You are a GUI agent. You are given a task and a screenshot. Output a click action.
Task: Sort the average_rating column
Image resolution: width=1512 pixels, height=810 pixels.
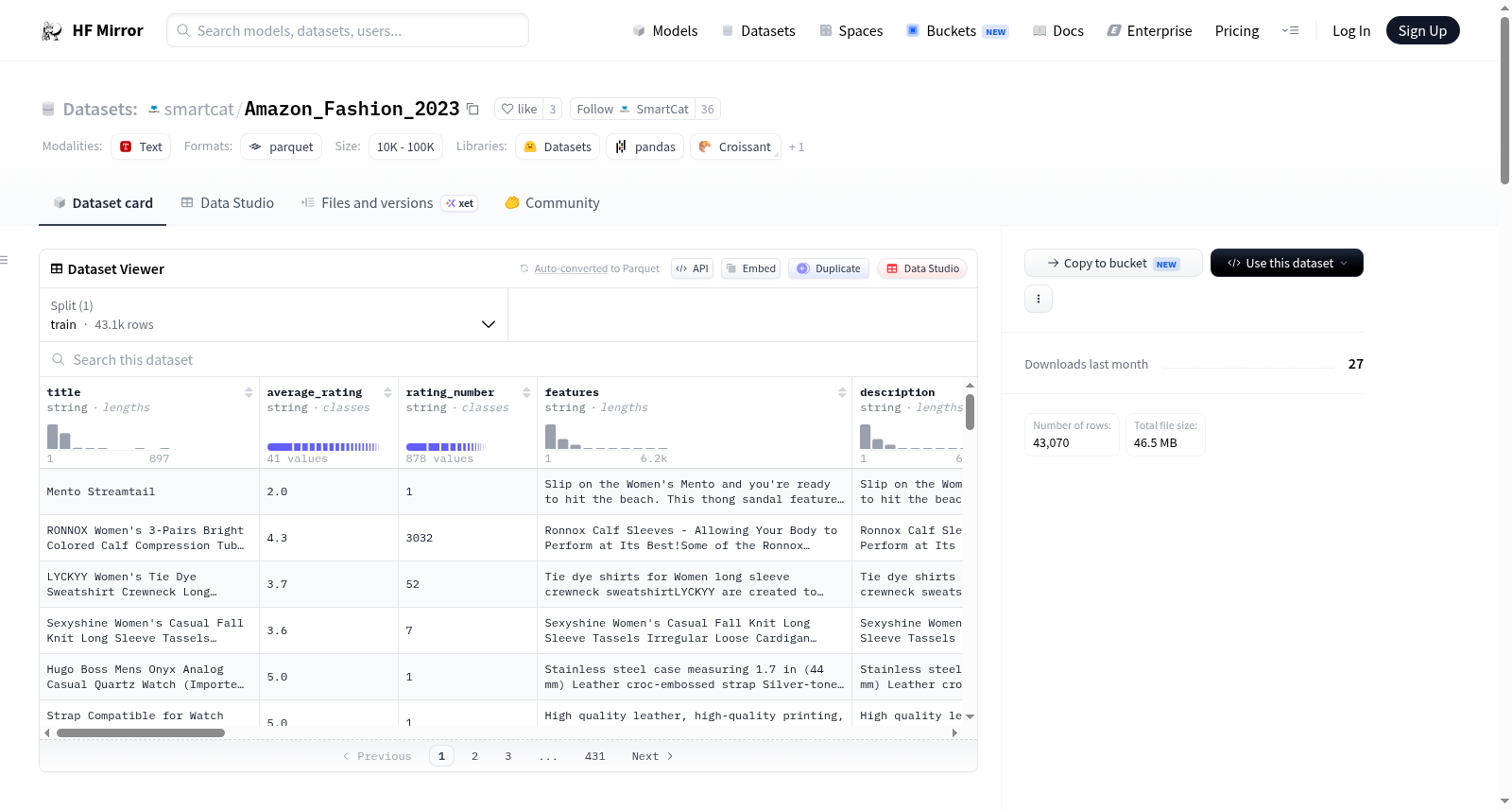387,392
